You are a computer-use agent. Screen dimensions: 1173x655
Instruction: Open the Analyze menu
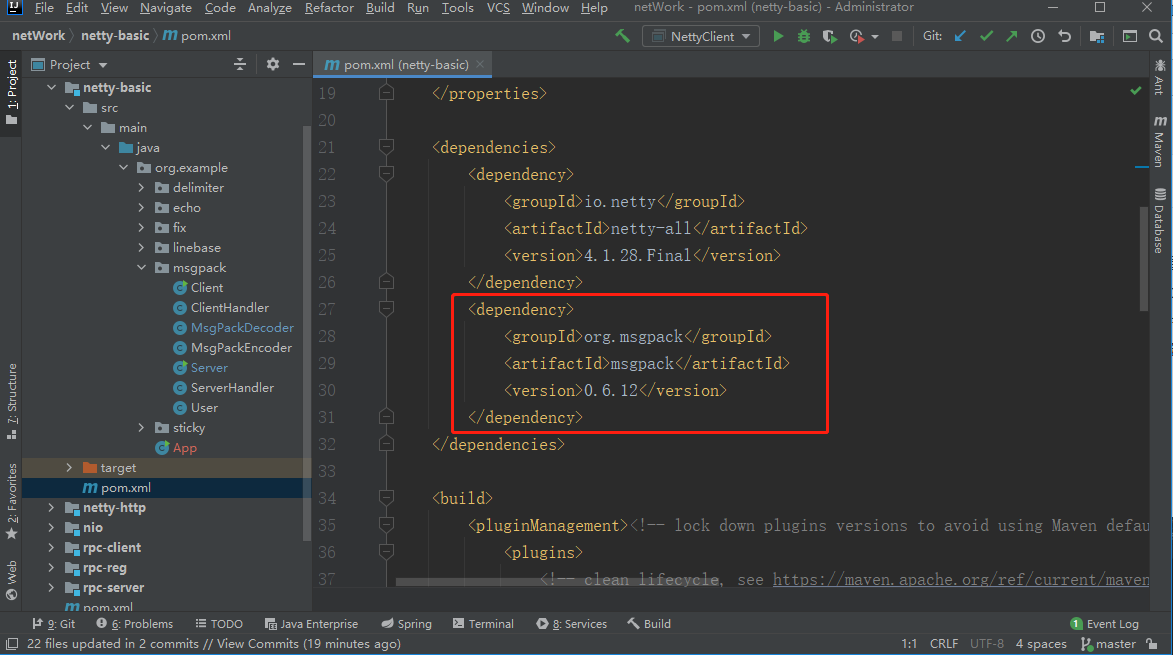270,7
